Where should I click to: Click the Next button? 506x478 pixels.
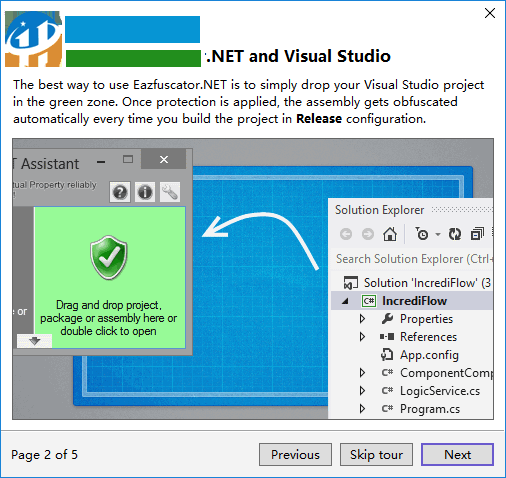click(x=457, y=454)
